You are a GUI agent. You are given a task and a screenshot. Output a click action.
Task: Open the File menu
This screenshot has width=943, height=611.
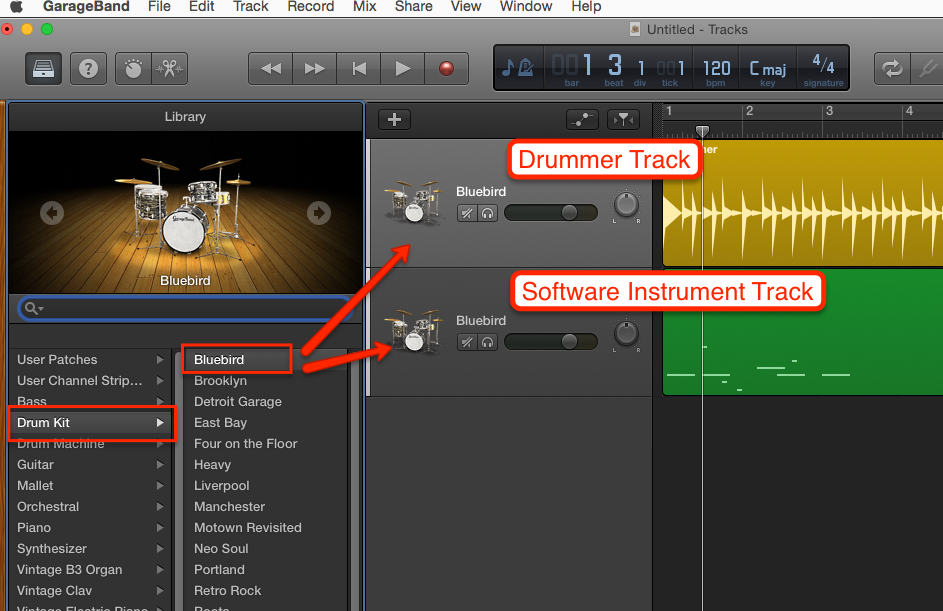[159, 7]
